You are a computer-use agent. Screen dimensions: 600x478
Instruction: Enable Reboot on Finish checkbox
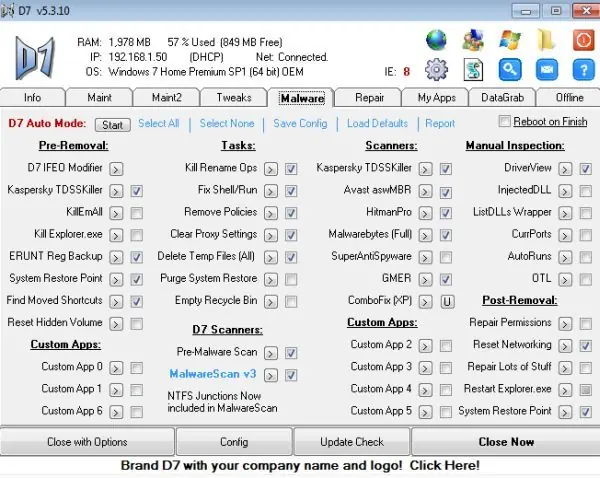504,121
